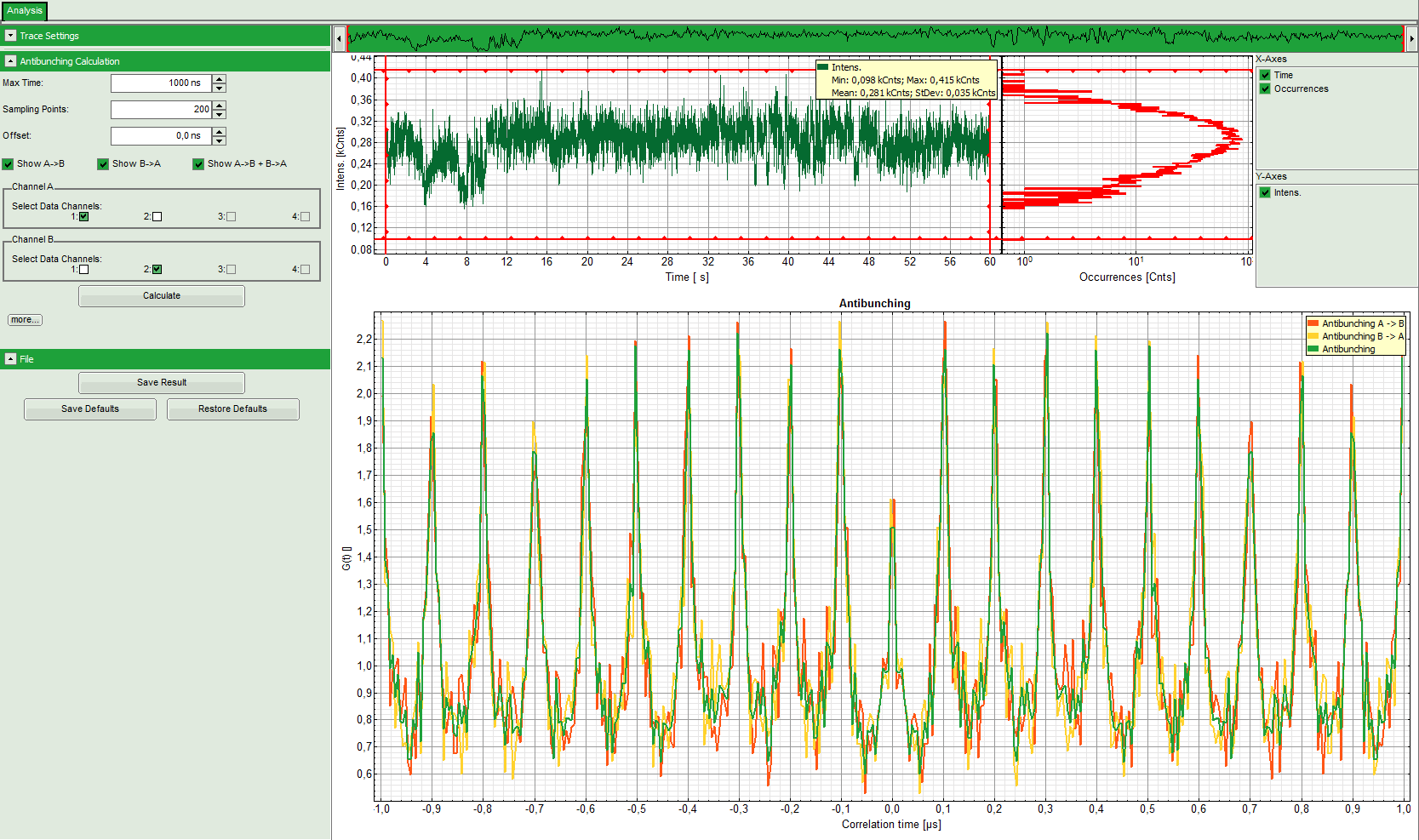Screen dimensions: 1419x840
Task: Collapse the Antibunching Calculation section
Action: click(x=10, y=61)
